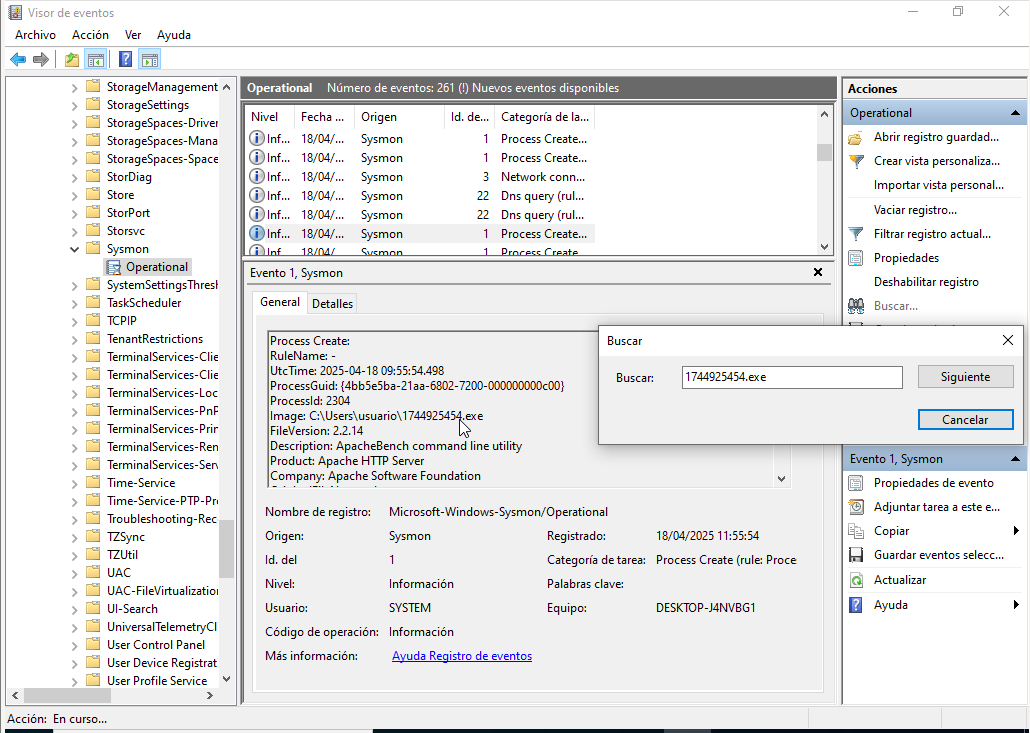Click the Image path line in event description

376,416
